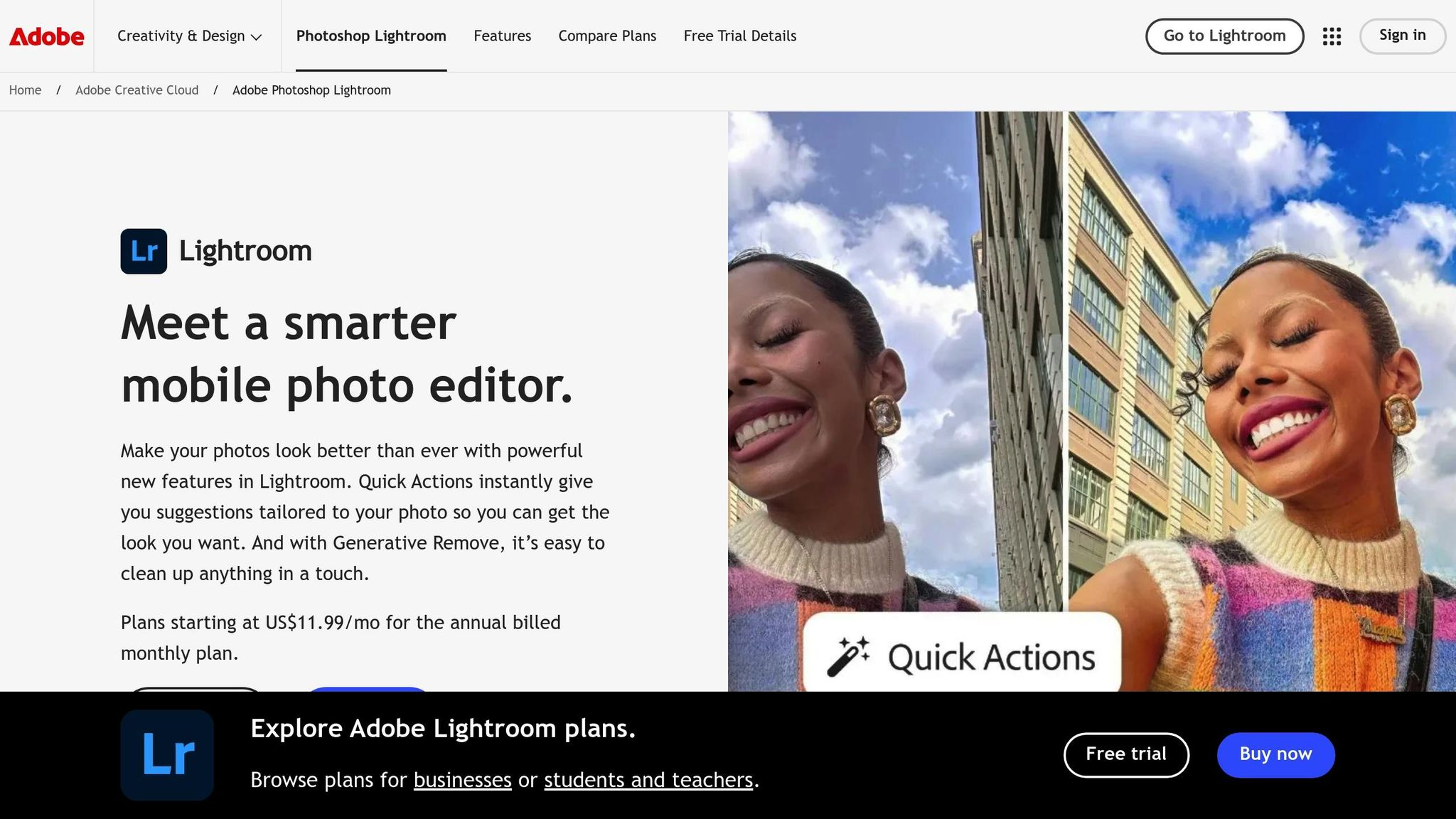Go to Home breadcrumb link
The height and width of the screenshot is (819, 1456).
(25, 90)
